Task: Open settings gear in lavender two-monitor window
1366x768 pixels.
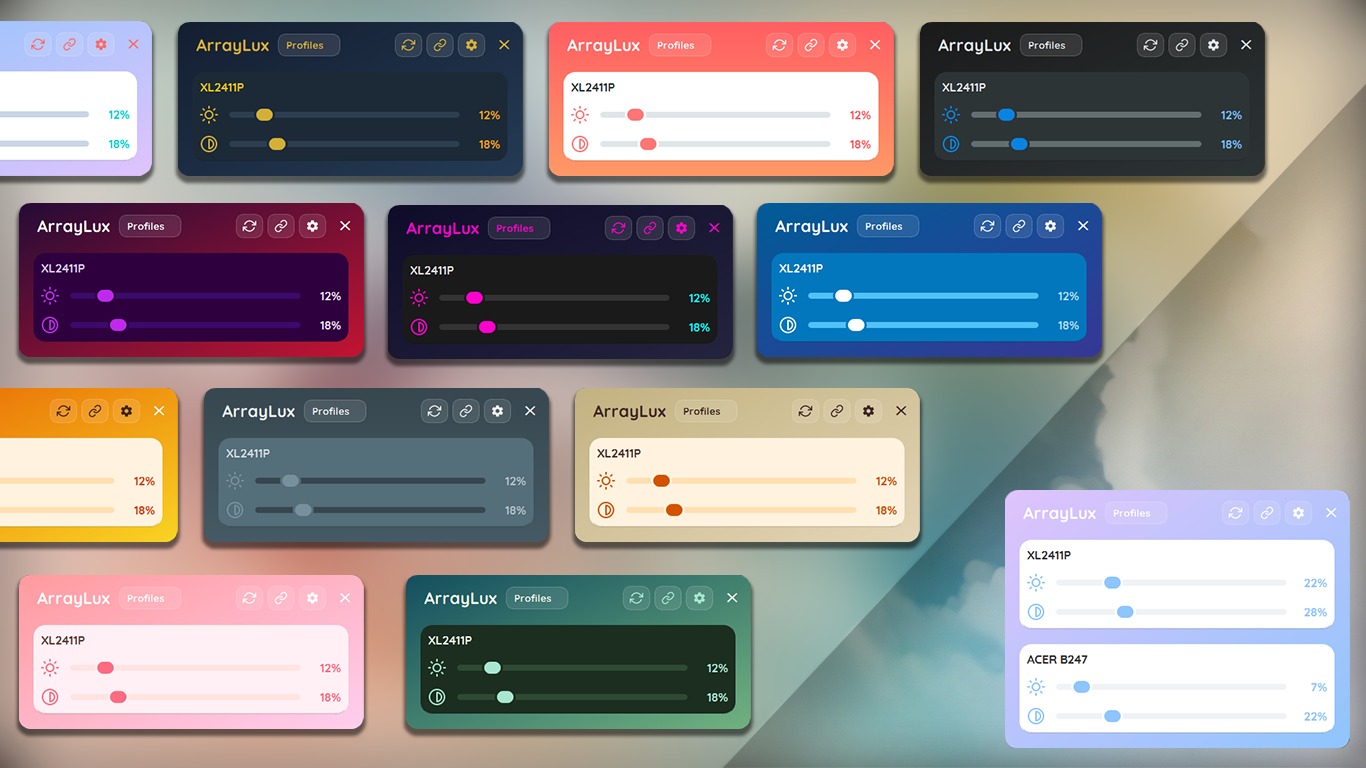Action: click(x=1299, y=513)
